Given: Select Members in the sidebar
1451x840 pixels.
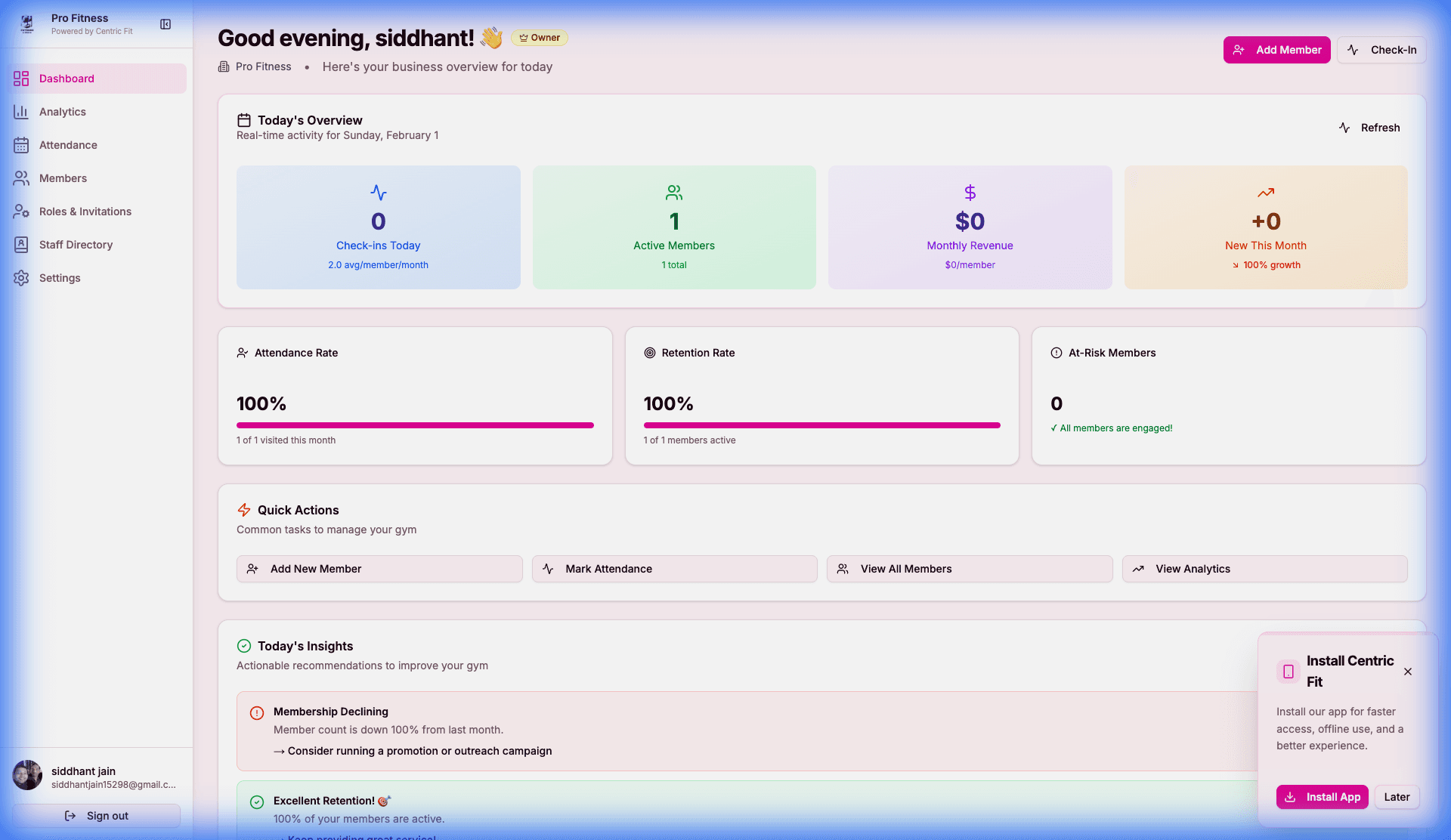Looking at the screenshot, I should click(63, 178).
